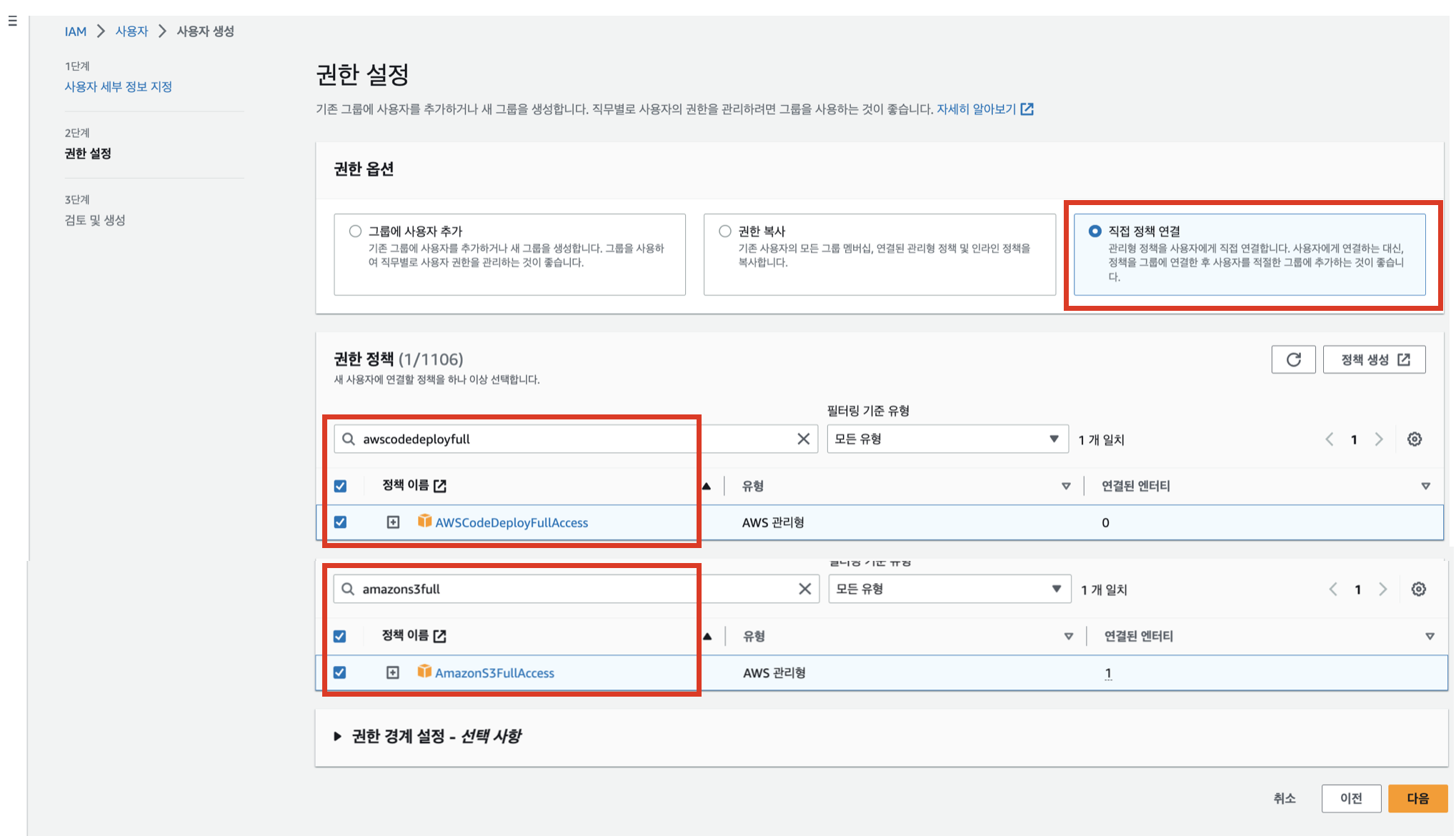Click AWS 관리형 type cell for AWSCodeDeployFullAccess
The width and height of the screenshot is (1456, 836).
[x=773, y=522]
